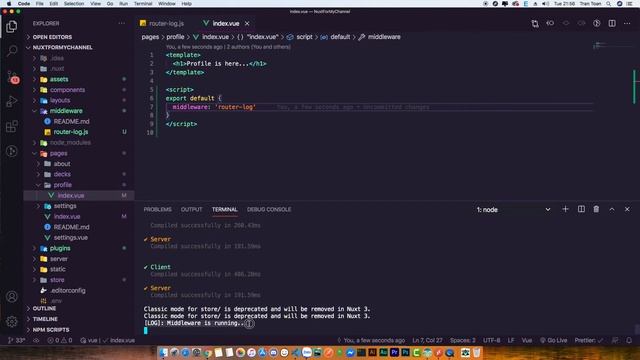Click the Split Editor icon
Viewport: 640px width, 360px height.
(x=612, y=24)
